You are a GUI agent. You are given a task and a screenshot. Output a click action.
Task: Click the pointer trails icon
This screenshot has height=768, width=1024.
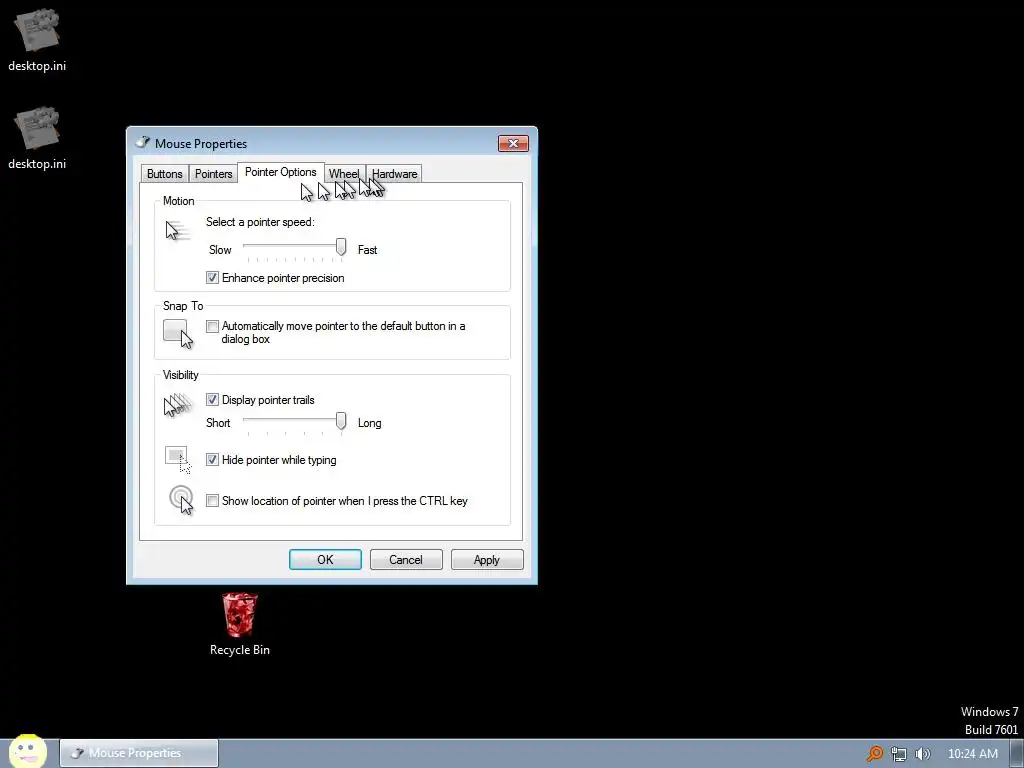(177, 406)
